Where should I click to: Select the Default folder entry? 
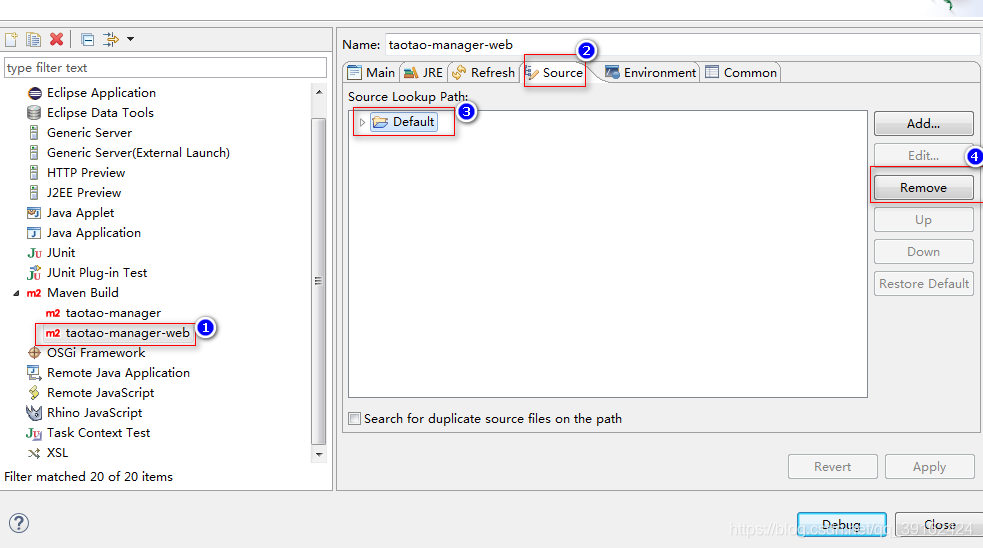pyautogui.click(x=404, y=122)
